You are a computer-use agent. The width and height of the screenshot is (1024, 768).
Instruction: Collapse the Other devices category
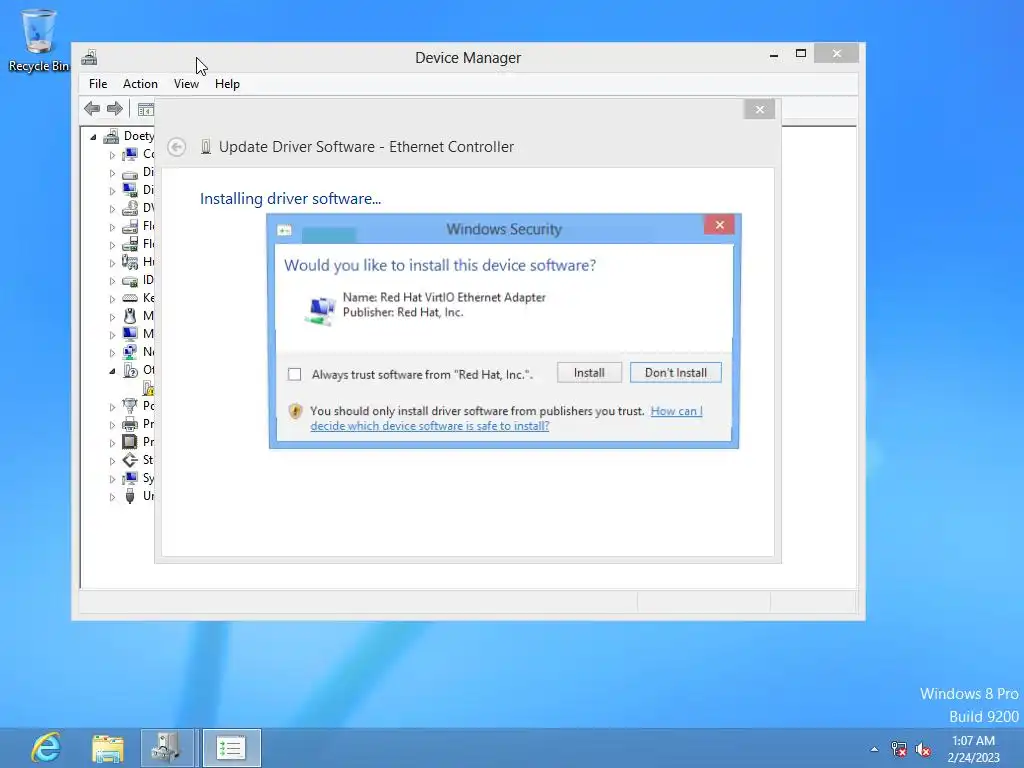point(112,371)
